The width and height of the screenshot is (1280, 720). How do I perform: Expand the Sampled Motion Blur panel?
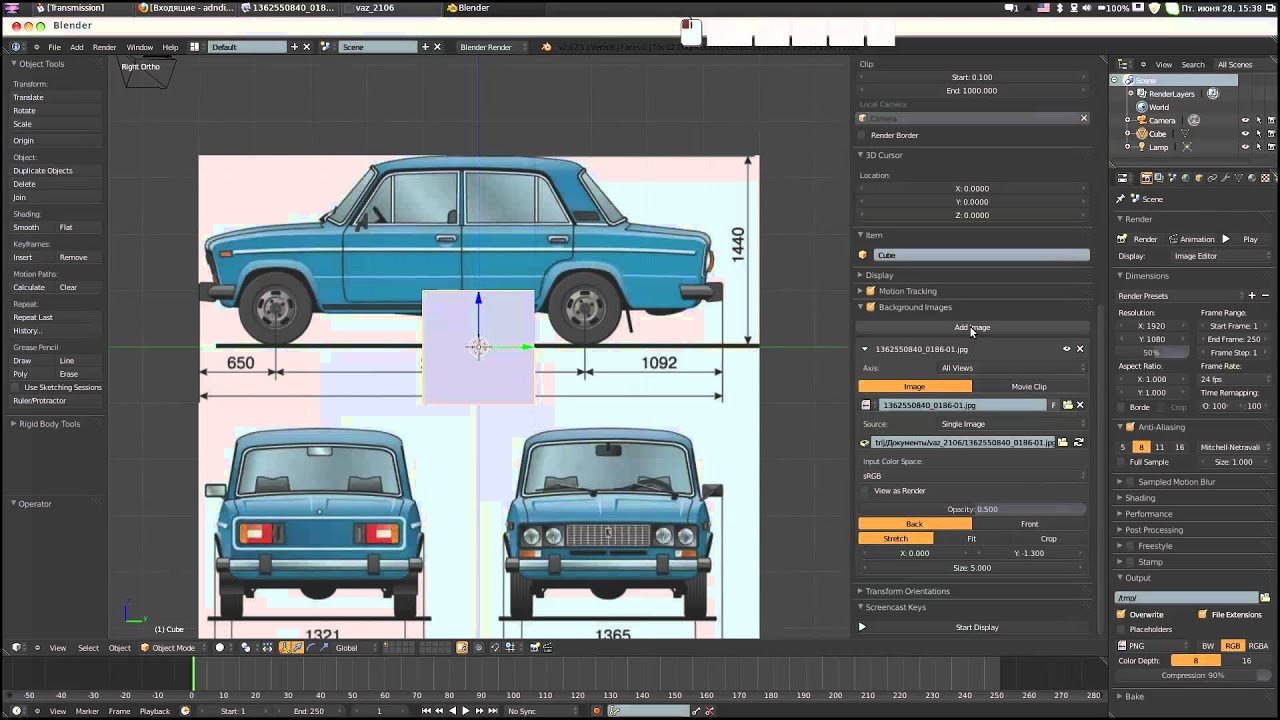(1120, 482)
